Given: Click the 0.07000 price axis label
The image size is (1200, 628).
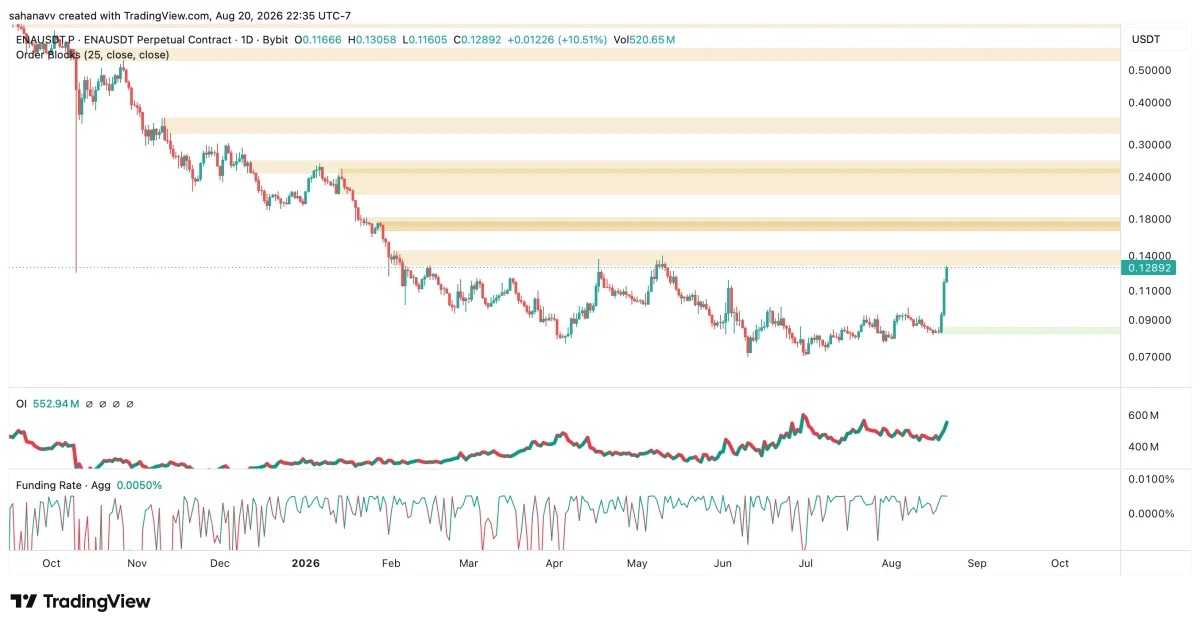Looking at the screenshot, I should [1149, 357].
